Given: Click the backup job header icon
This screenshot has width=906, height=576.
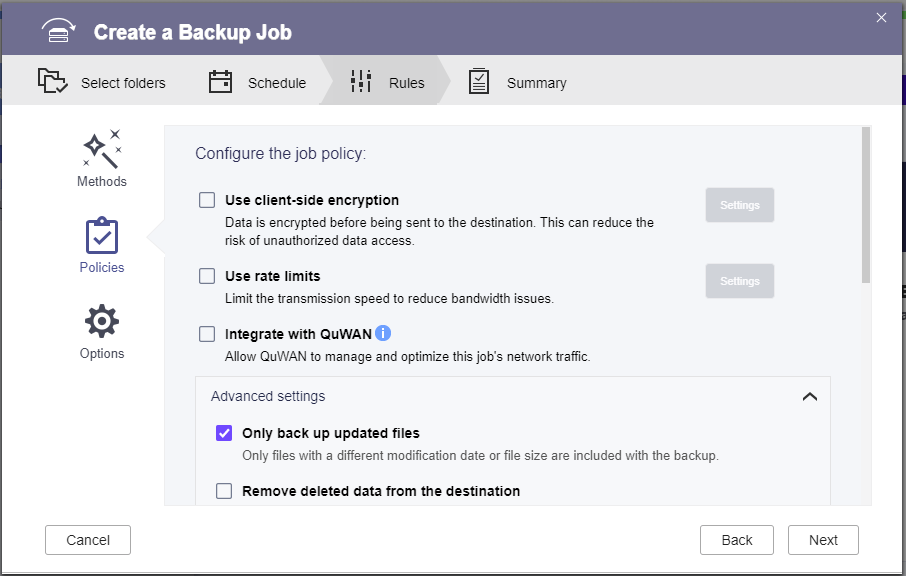Looking at the screenshot, I should (x=58, y=30).
